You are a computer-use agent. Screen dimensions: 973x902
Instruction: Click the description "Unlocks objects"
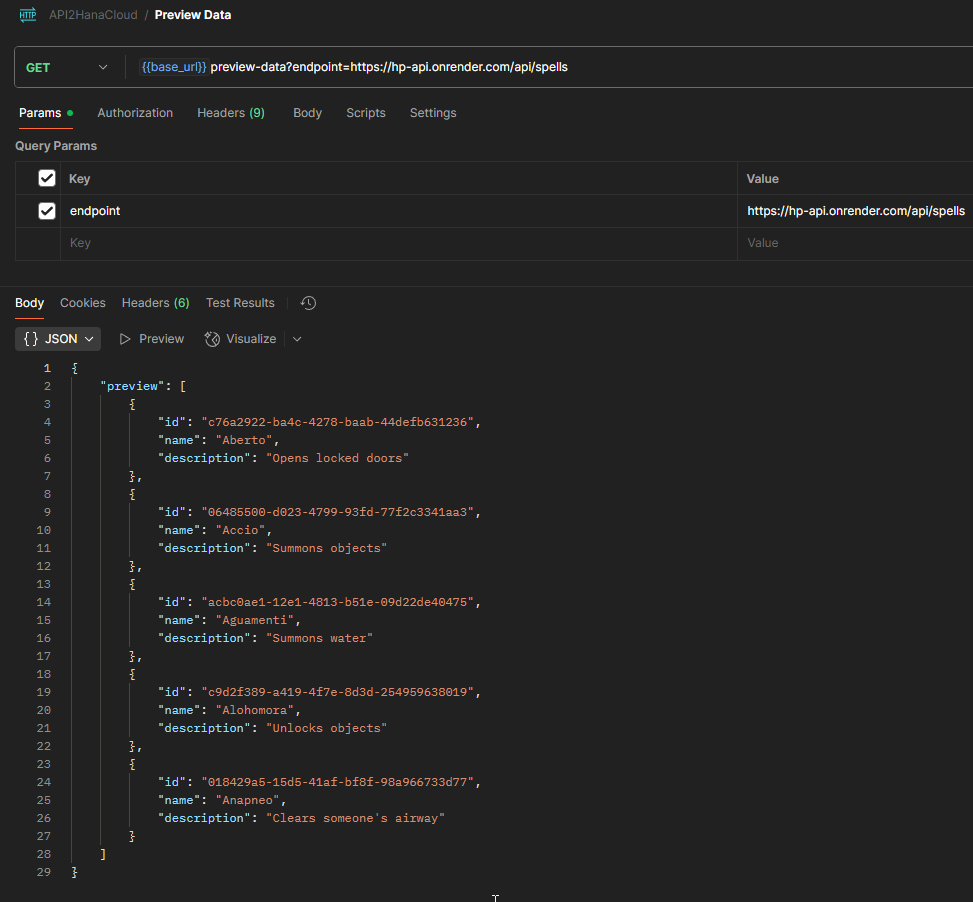point(326,728)
